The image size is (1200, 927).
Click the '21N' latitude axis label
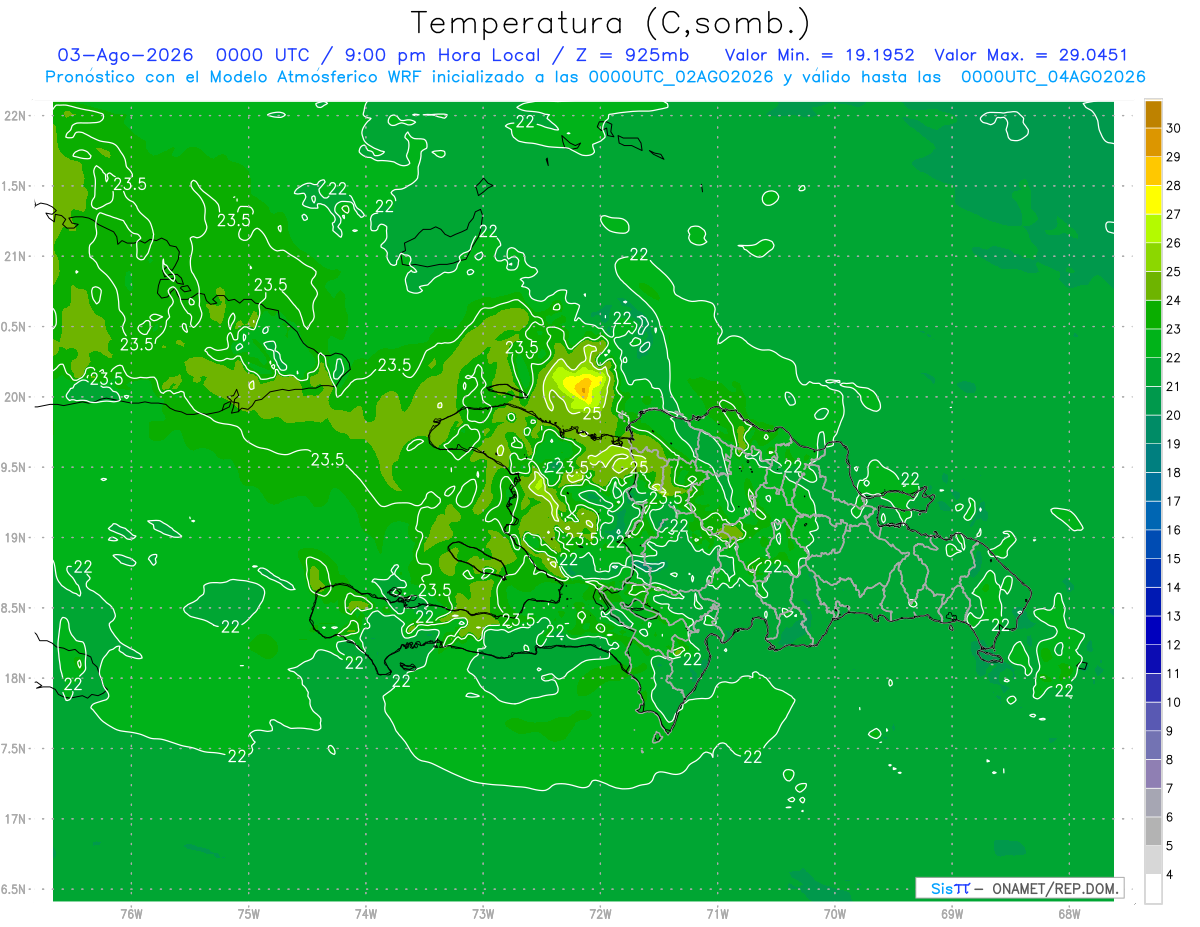click(17, 256)
